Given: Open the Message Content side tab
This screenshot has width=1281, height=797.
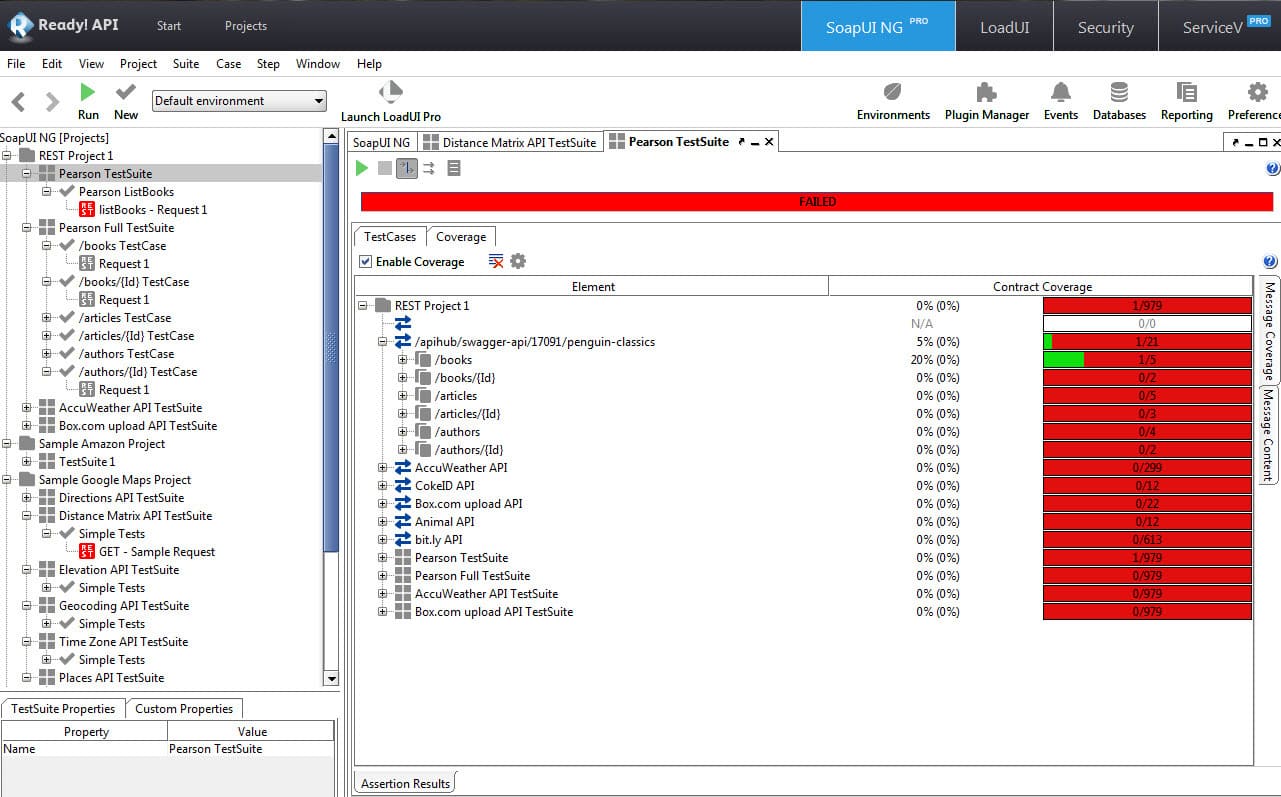Looking at the screenshot, I should coord(1269,435).
